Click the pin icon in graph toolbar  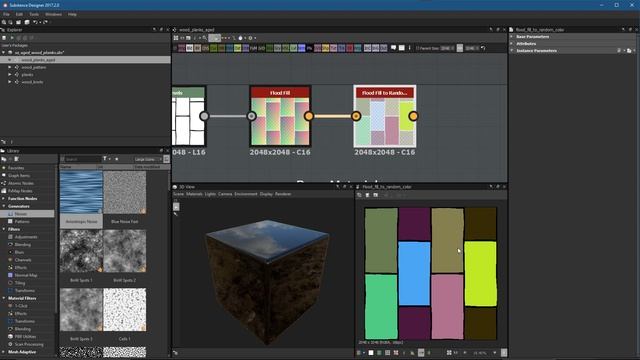(409, 48)
